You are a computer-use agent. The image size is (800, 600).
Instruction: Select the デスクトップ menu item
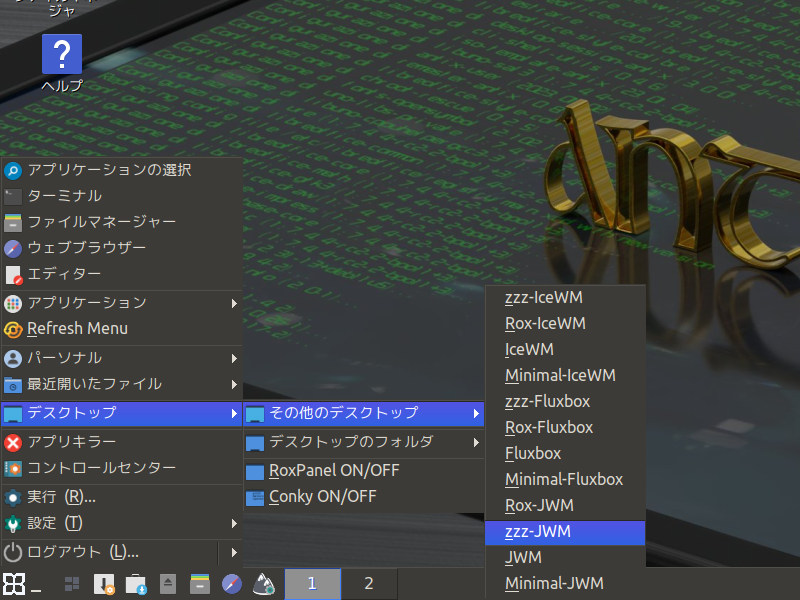121,413
